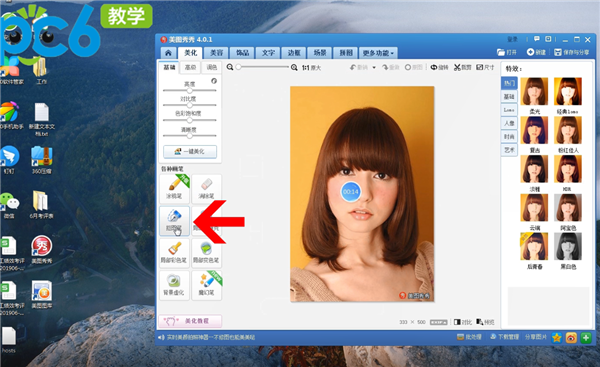This screenshot has width=600, height=367.
Task: Click the reset icon above brightness slider
Action: coord(214,81)
